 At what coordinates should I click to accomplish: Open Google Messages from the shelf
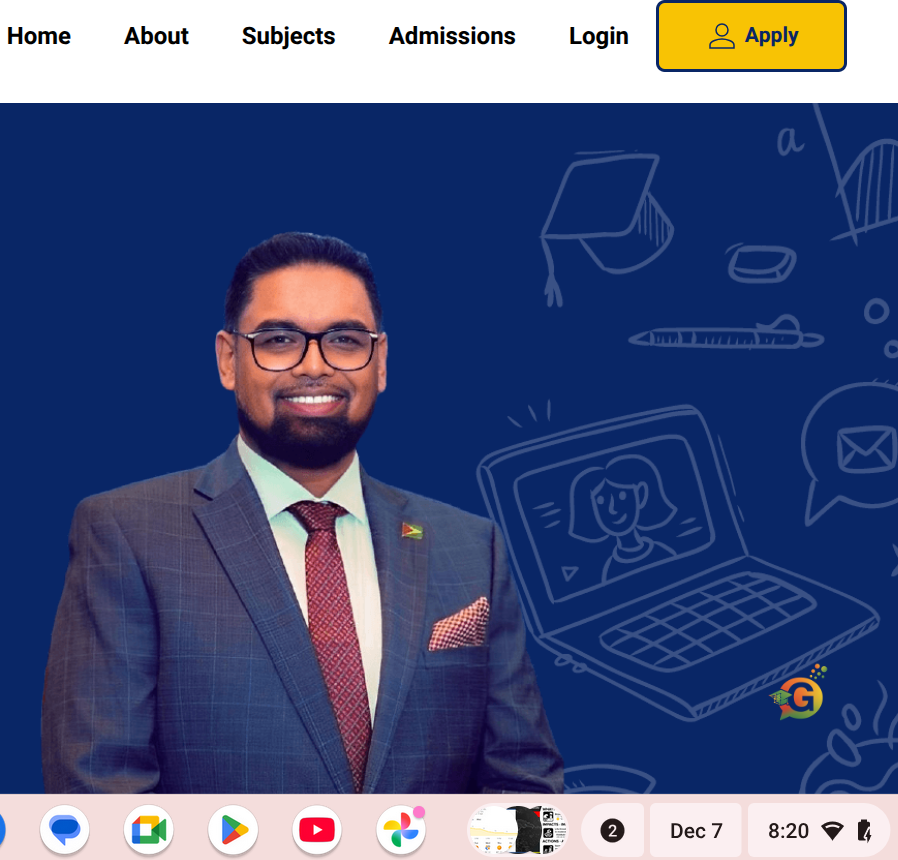click(x=65, y=830)
